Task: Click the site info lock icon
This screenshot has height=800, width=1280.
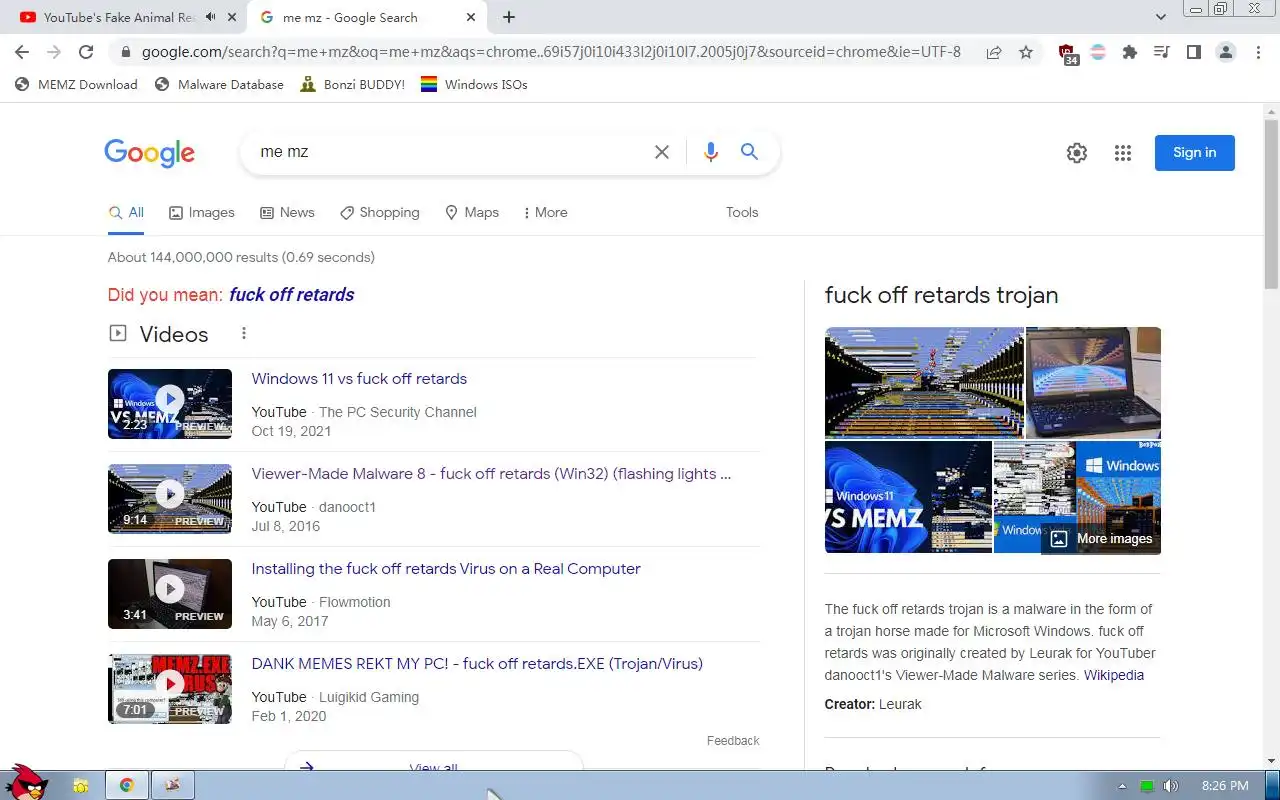Action: (124, 52)
